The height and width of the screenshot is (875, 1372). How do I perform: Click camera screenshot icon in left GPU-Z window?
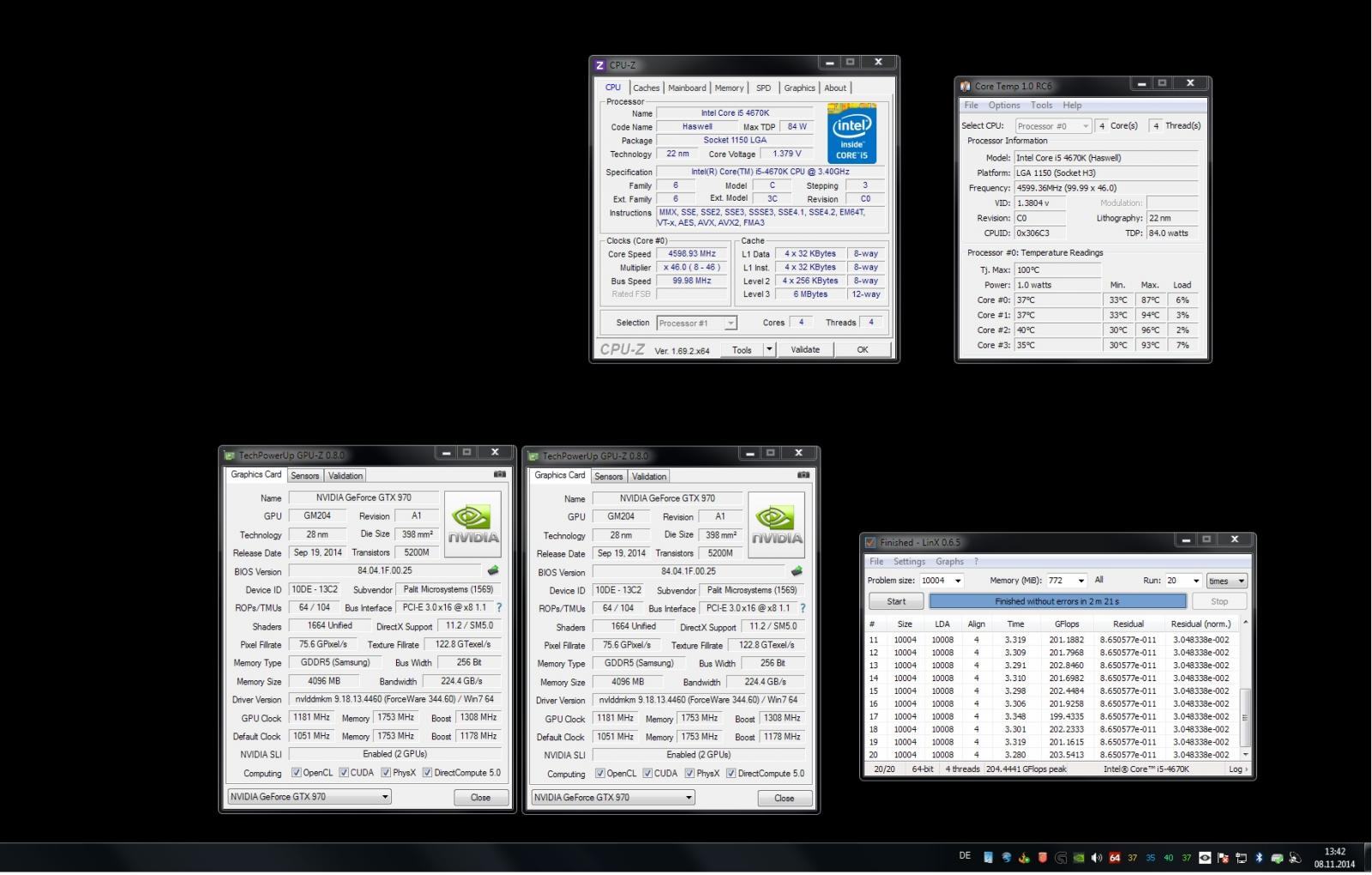(x=500, y=474)
